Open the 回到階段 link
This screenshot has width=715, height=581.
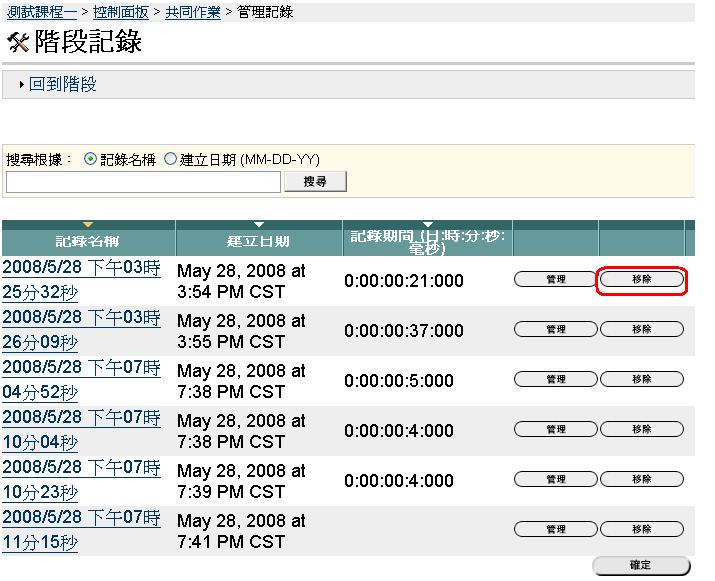coord(62,85)
